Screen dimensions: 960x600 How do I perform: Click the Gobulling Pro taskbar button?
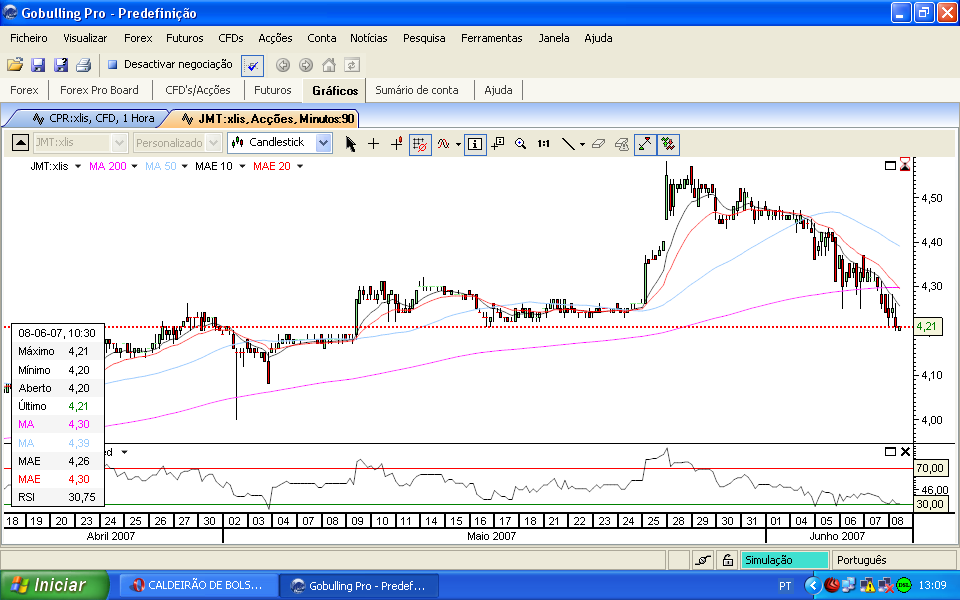click(359, 585)
